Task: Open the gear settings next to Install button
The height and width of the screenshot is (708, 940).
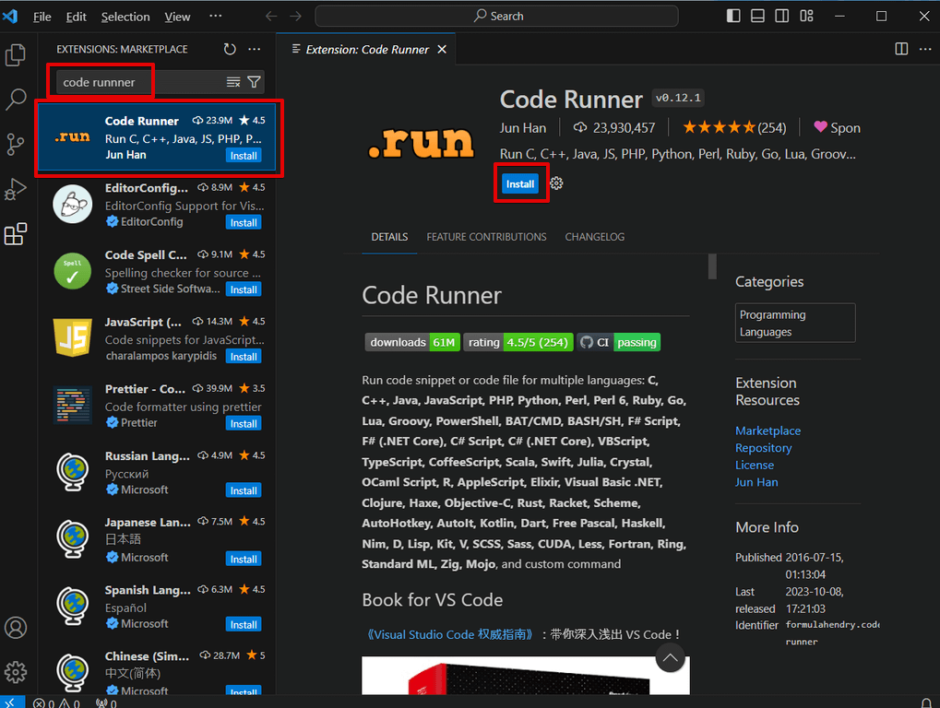Action: (556, 184)
